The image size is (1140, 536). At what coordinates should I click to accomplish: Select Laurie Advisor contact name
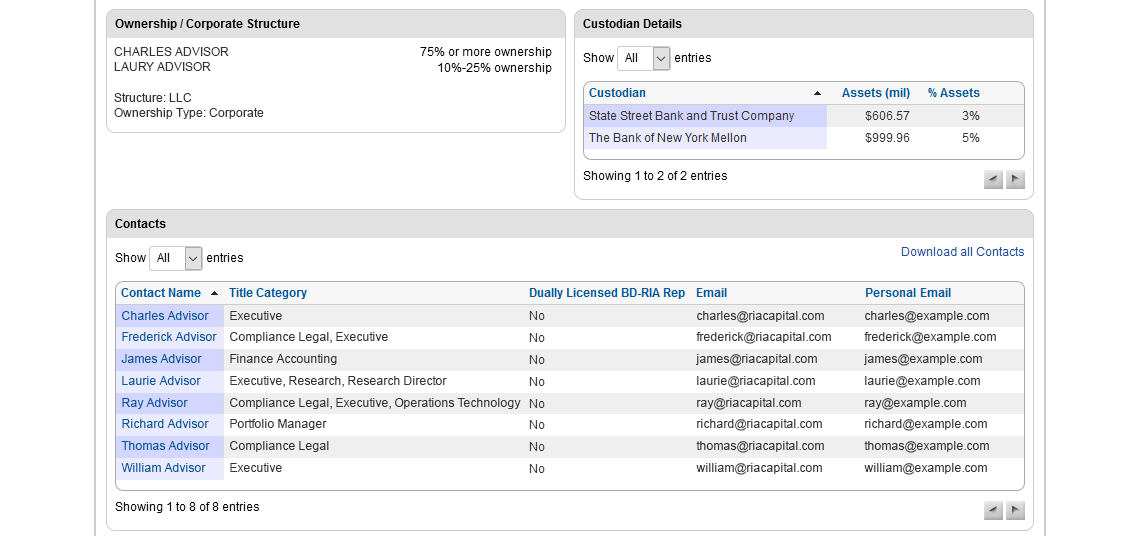[161, 381]
